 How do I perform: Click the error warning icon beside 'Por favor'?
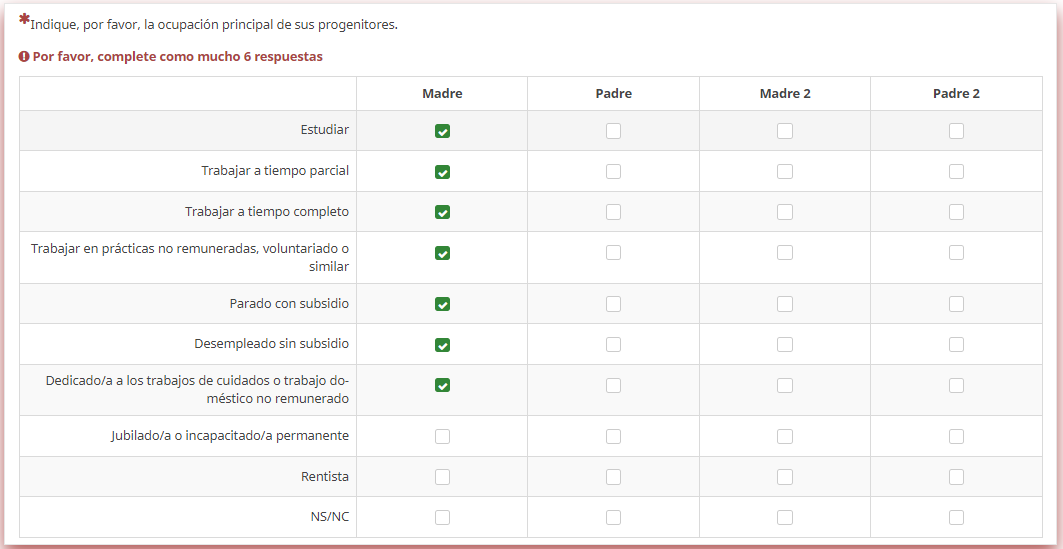coord(24,56)
